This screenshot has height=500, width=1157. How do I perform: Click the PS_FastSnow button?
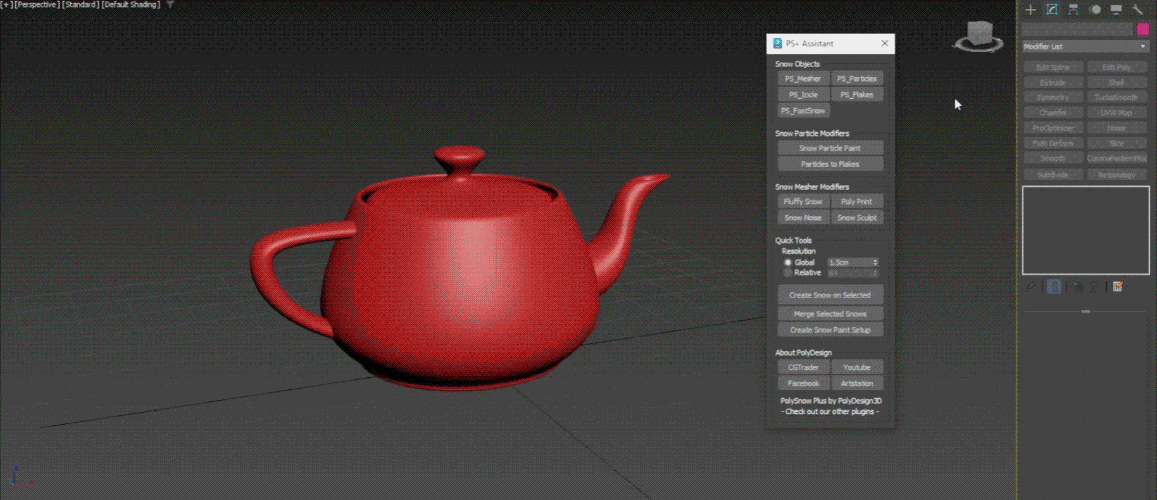pos(804,111)
